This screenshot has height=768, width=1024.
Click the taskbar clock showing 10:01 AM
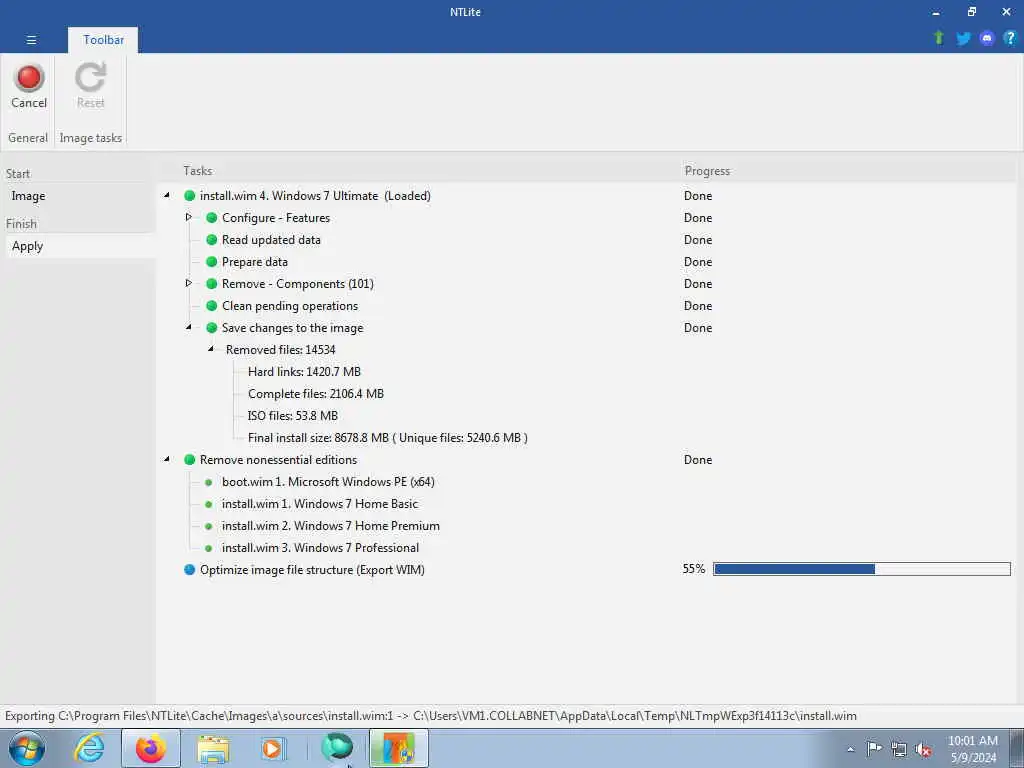tap(973, 749)
